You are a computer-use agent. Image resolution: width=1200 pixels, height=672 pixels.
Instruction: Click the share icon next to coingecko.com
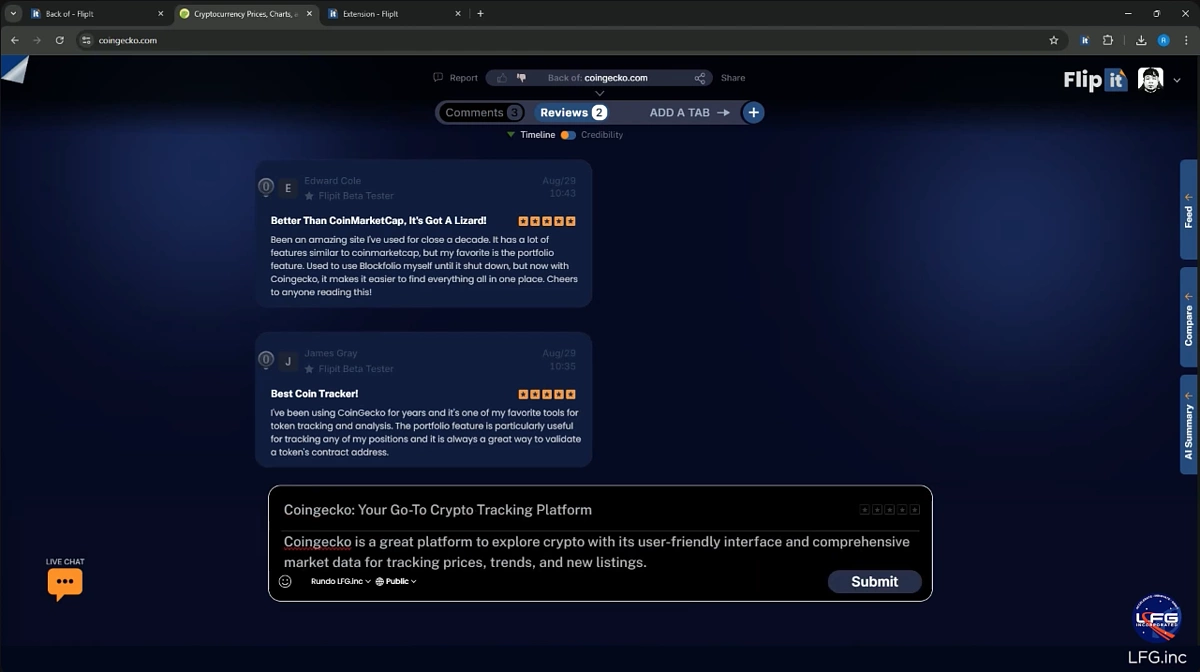pos(700,78)
